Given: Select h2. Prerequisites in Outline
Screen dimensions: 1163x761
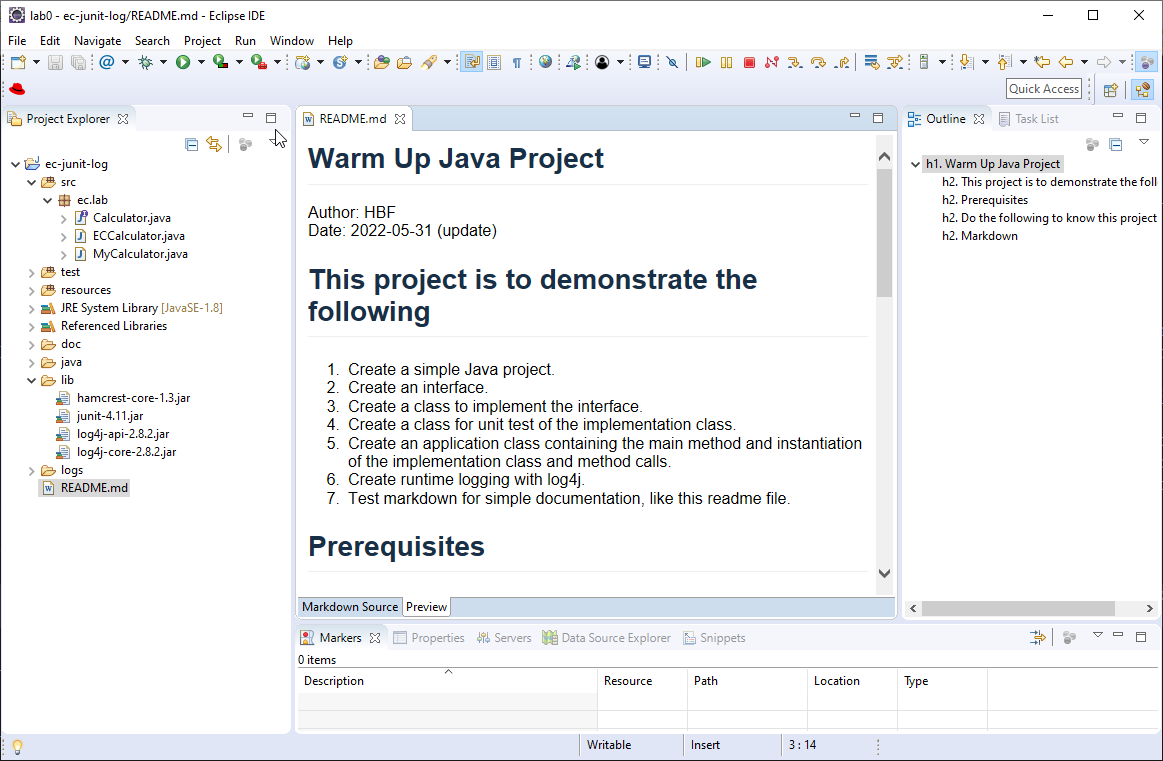Looking at the screenshot, I should tap(985, 200).
